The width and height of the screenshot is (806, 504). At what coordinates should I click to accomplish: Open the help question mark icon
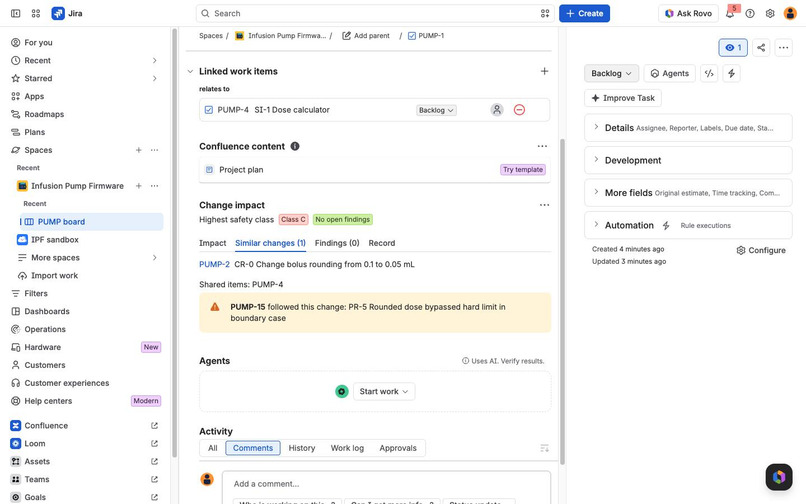750,13
